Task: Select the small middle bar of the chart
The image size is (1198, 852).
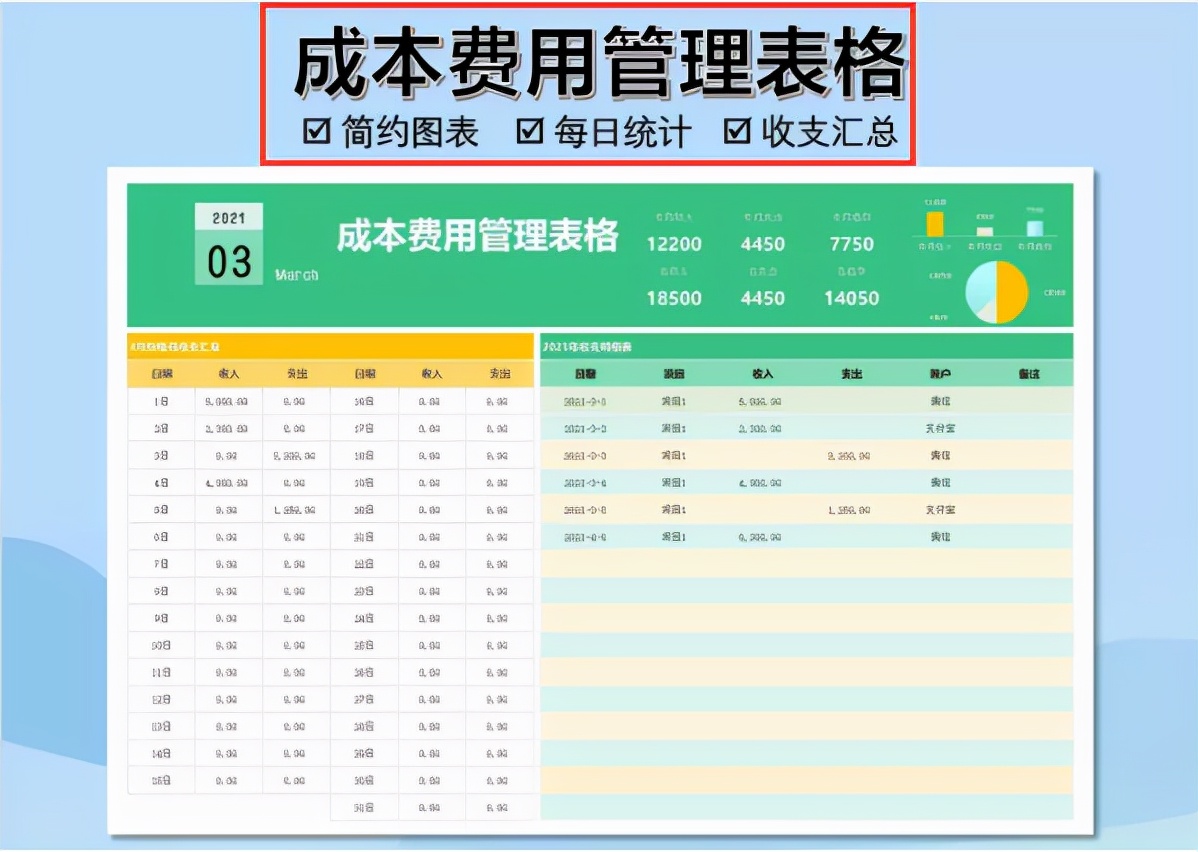Action: (x=984, y=230)
